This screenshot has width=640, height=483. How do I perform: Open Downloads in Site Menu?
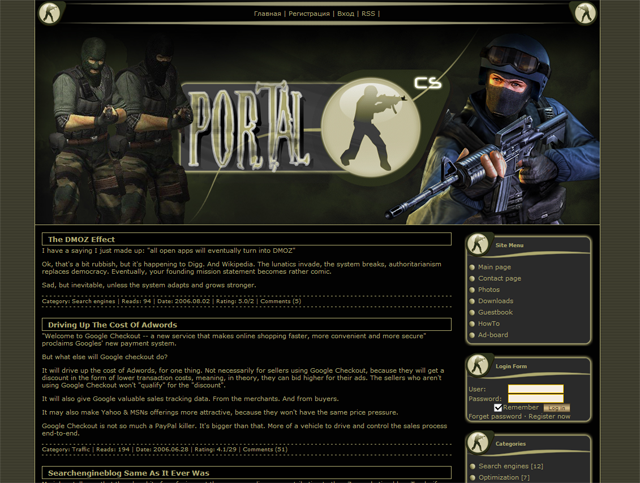(496, 301)
